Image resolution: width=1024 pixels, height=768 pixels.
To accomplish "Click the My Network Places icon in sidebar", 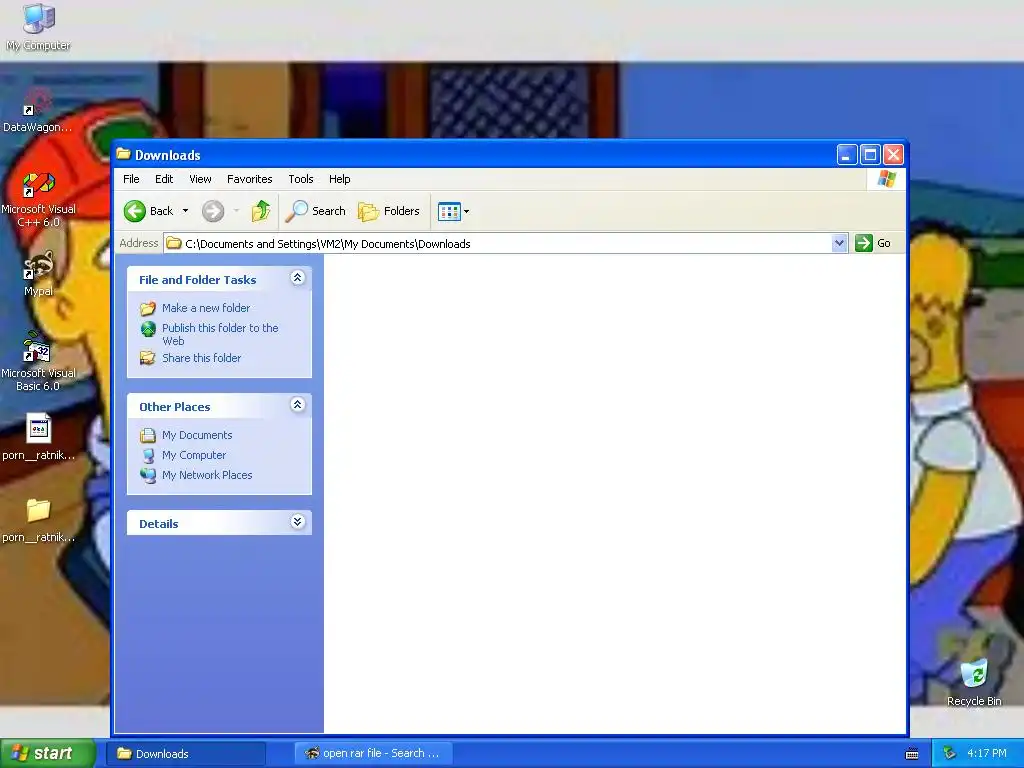I will 148,475.
